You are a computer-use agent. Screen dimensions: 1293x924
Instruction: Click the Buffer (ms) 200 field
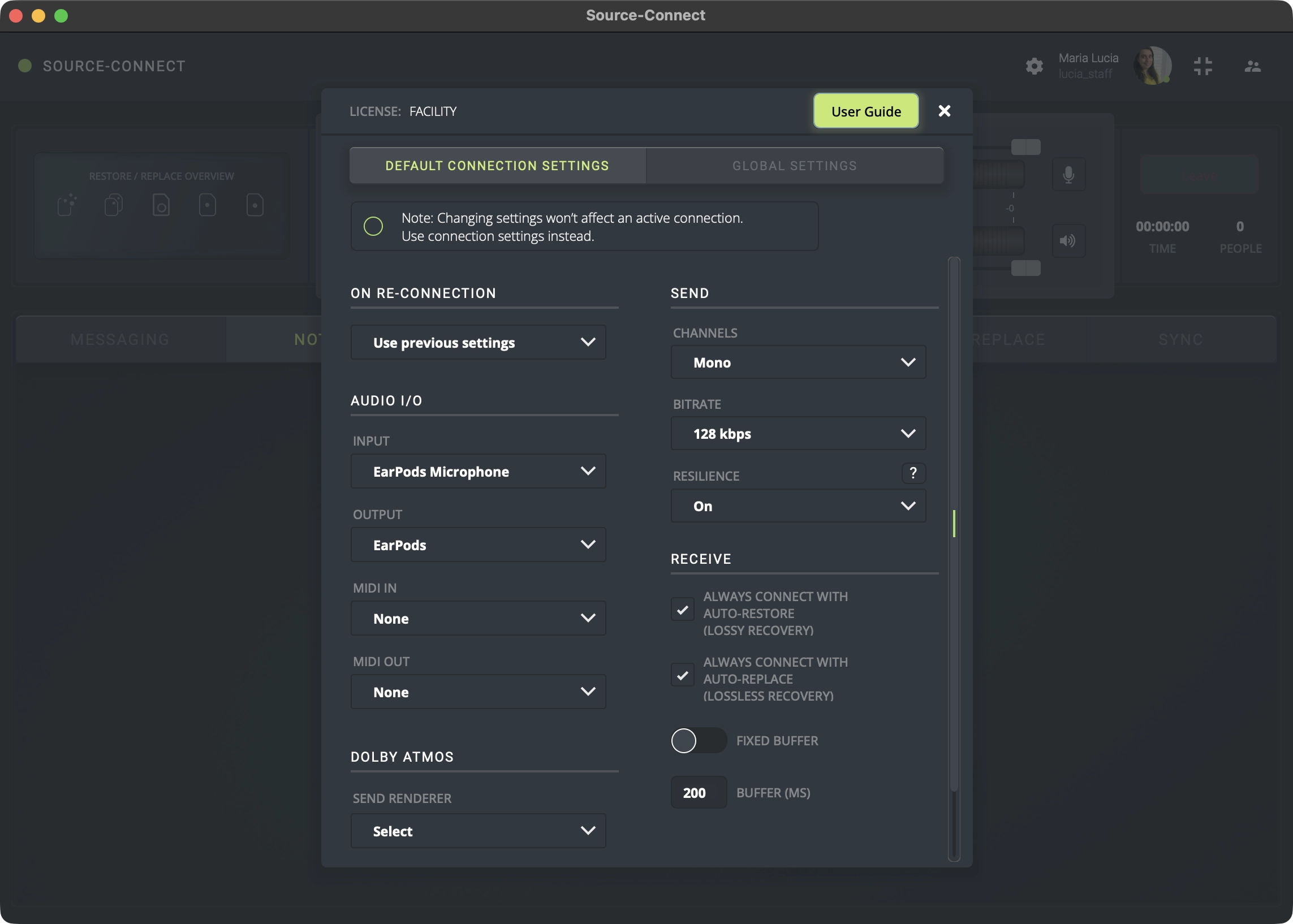(699, 793)
